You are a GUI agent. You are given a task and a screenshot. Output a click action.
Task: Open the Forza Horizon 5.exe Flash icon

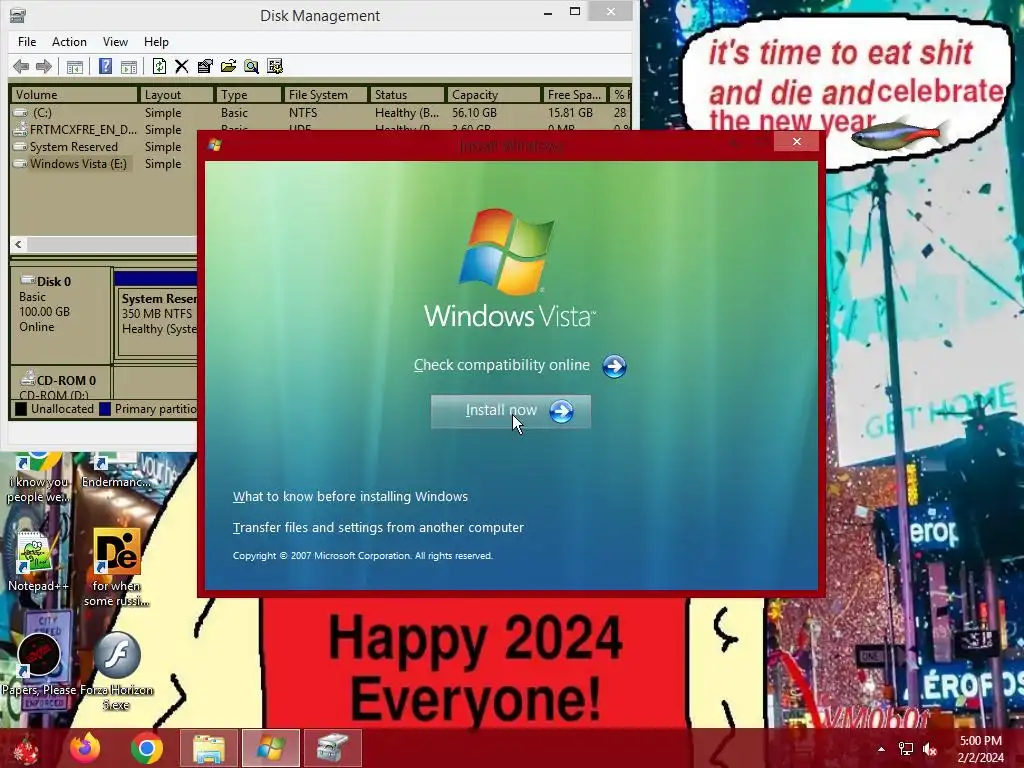coord(117,671)
